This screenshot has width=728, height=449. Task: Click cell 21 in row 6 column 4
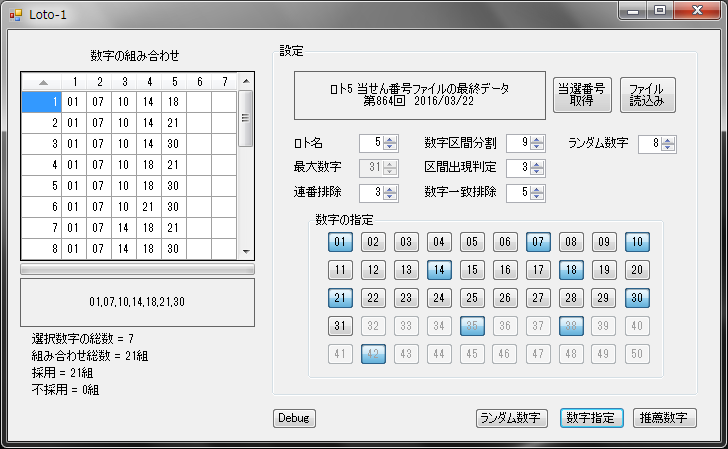tap(149, 207)
